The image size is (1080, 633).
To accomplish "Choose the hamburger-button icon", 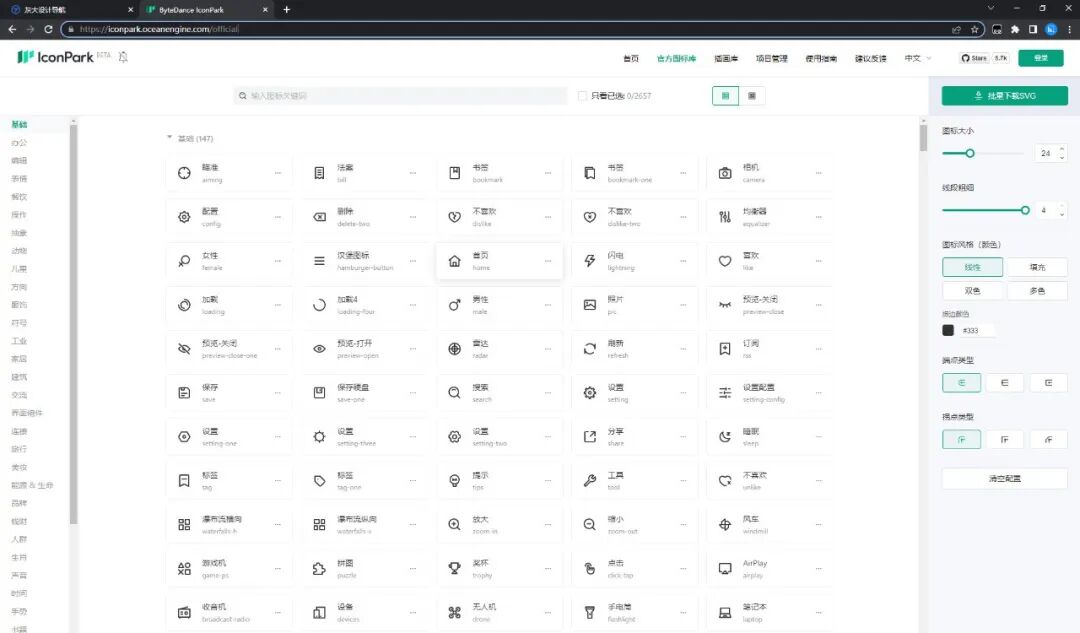I will click(320, 261).
